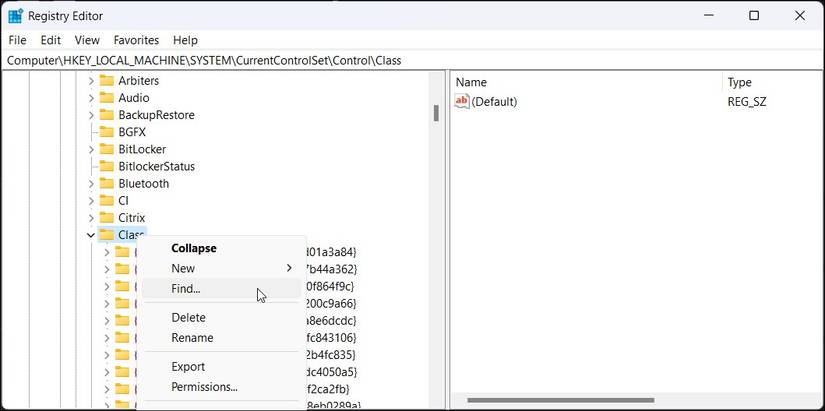
Task: Click the Citrix folder icon
Action: point(106,217)
